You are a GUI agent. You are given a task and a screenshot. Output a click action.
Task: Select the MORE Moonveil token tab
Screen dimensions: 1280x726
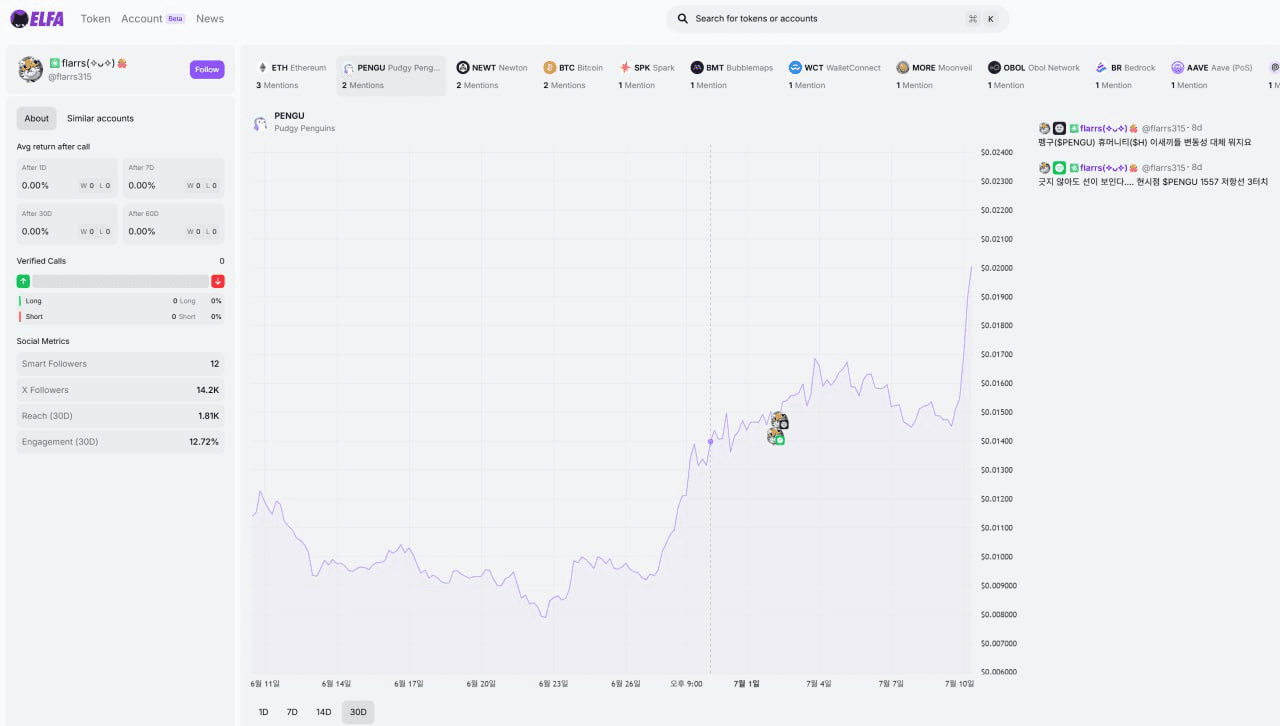point(934,76)
